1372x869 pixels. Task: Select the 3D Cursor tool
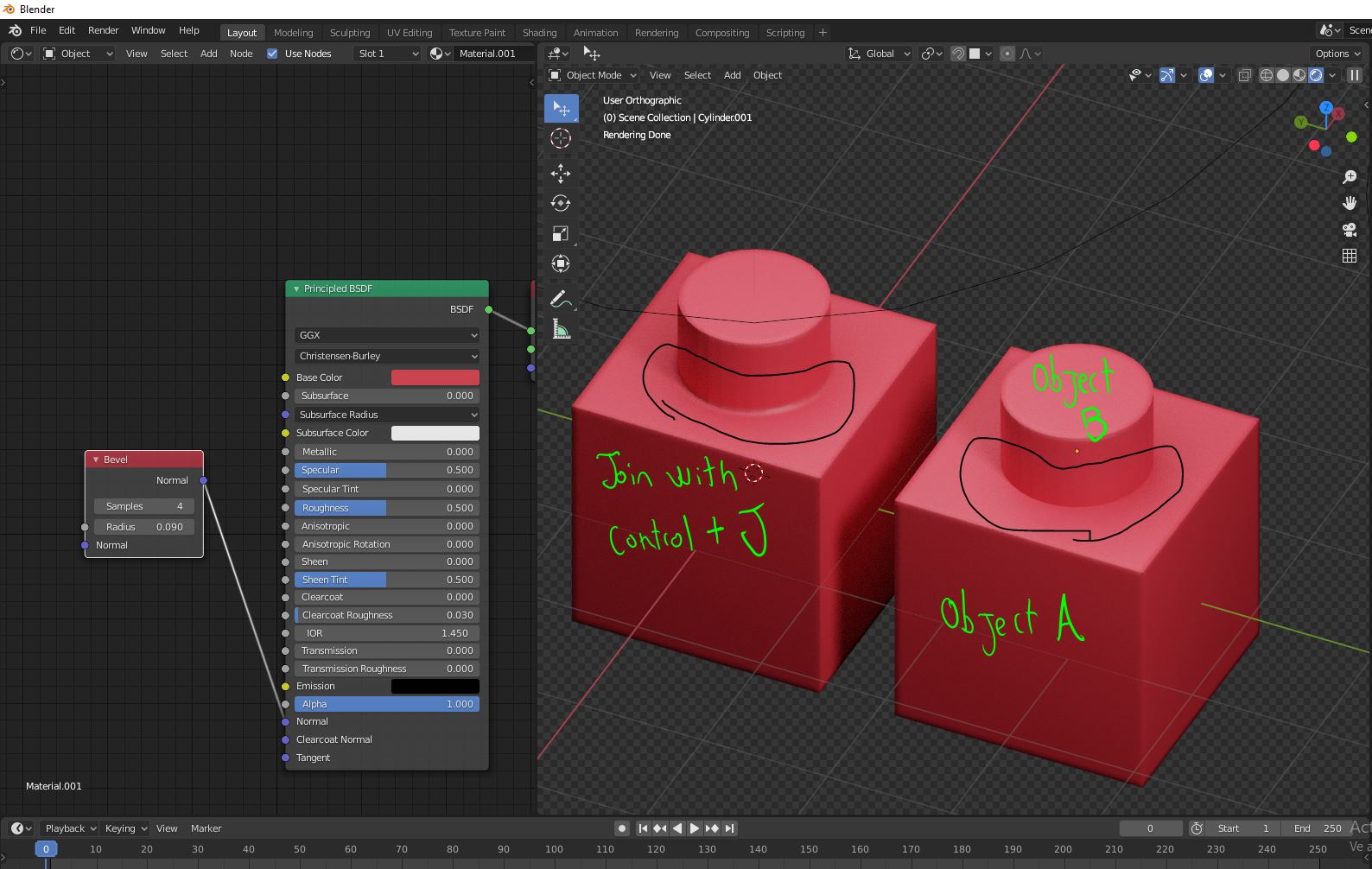(x=561, y=138)
